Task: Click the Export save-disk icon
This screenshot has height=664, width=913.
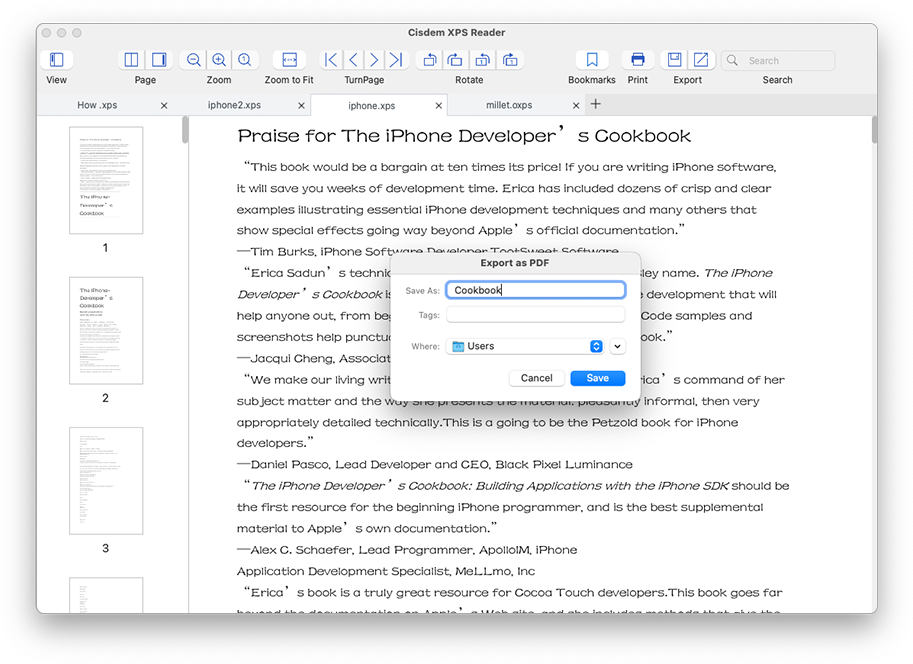Action: point(674,60)
